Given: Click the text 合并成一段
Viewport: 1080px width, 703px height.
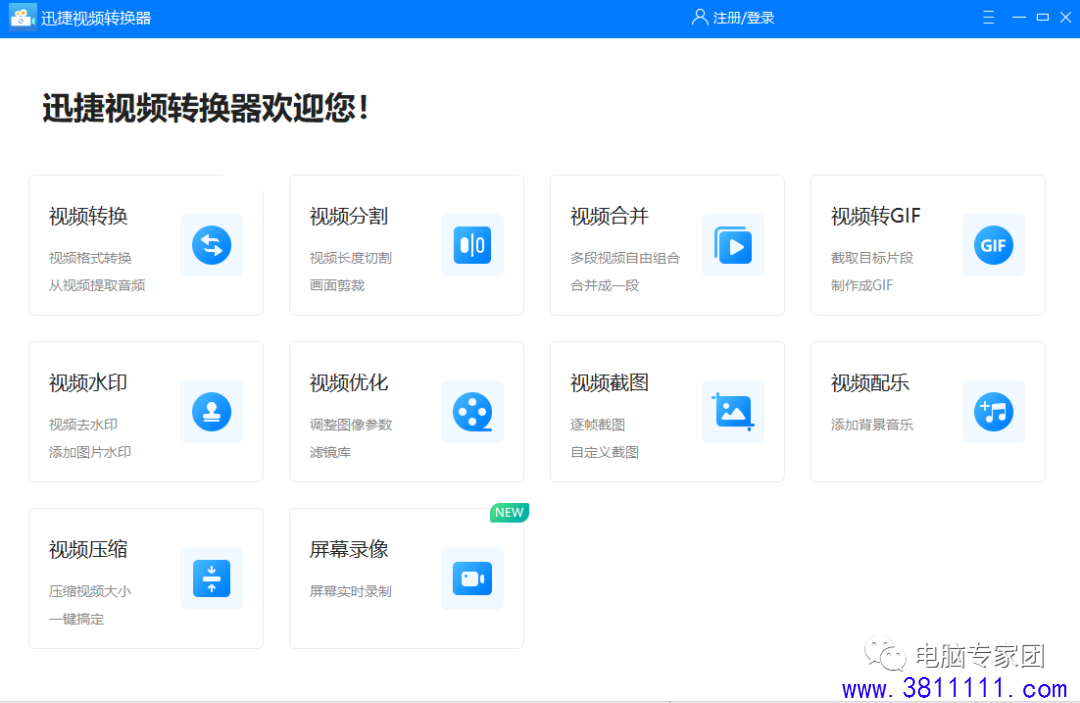Looking at the screenshot, I should point(605,286).
